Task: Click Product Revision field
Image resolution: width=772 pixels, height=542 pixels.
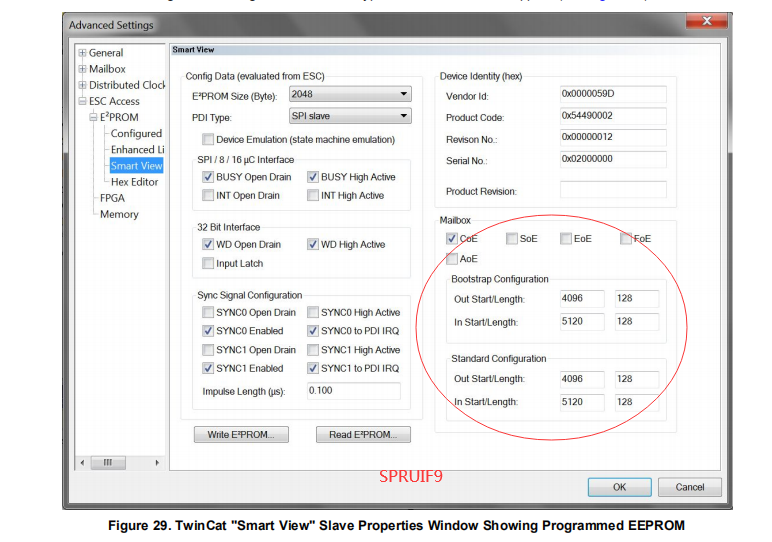Action: pyautogui.click(x=613, y=190)
